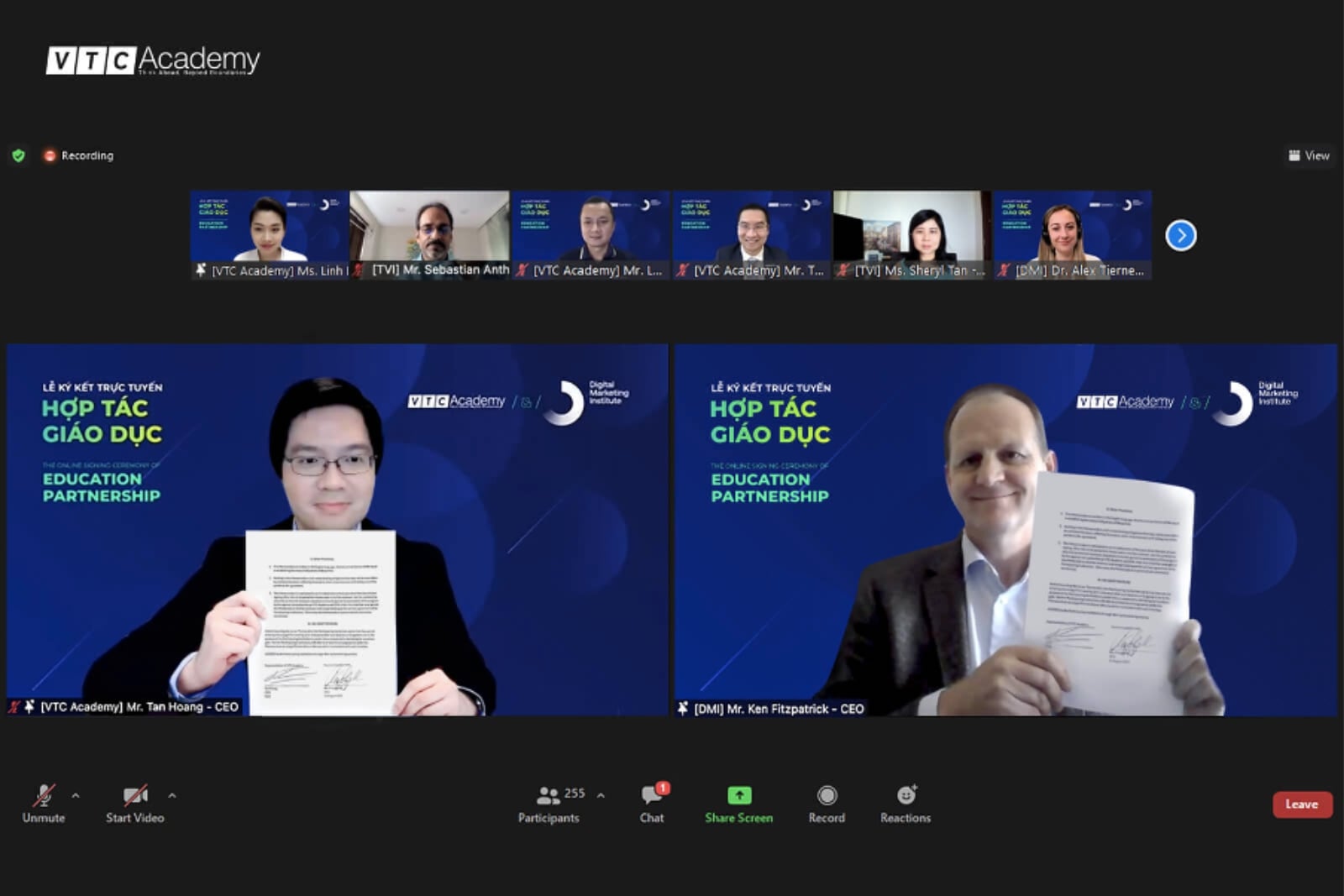This screenshot has width=1344, height=896.
Task: Click Mr. Sebastian's video thumbnail
Action: (x=429, y=228)
